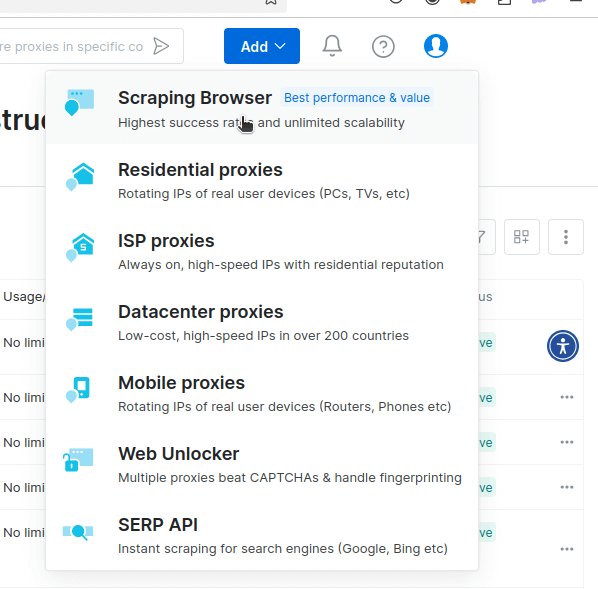Click the Scraping Browser icon
The height and width of the screenshot is (589, 598).
click(x=79, y=102)
